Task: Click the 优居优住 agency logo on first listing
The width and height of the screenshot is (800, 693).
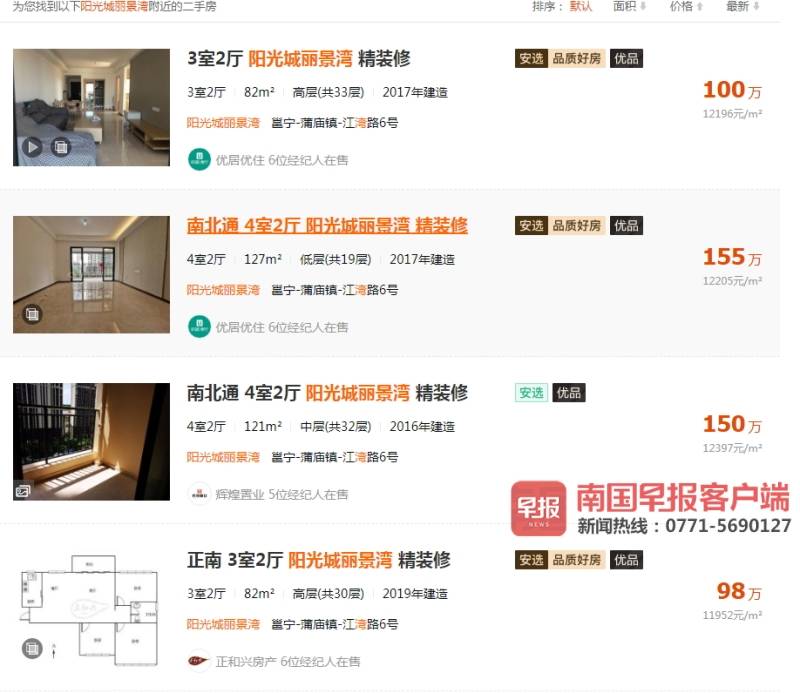Action: click(199, 160)
